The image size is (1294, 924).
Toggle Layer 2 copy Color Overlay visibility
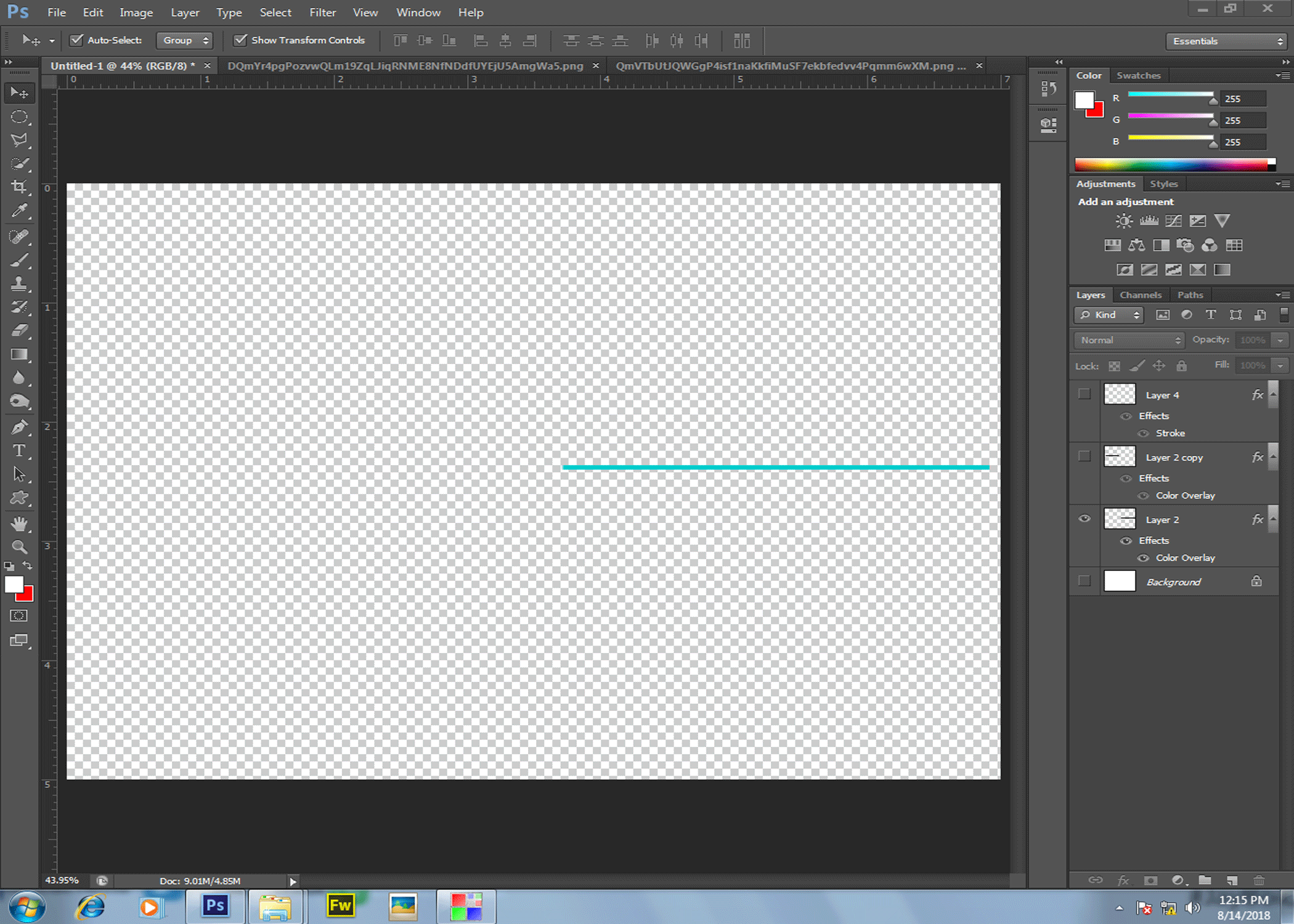1144,495
